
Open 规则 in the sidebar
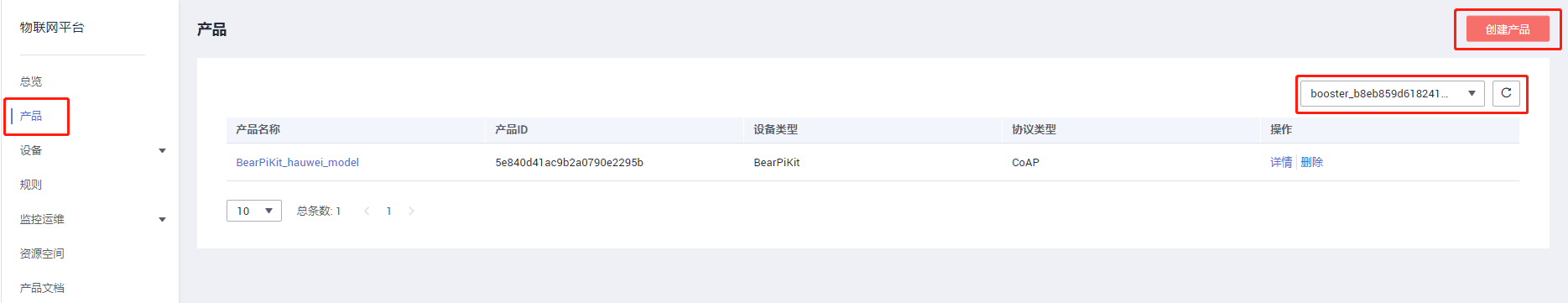pos(31,185)
